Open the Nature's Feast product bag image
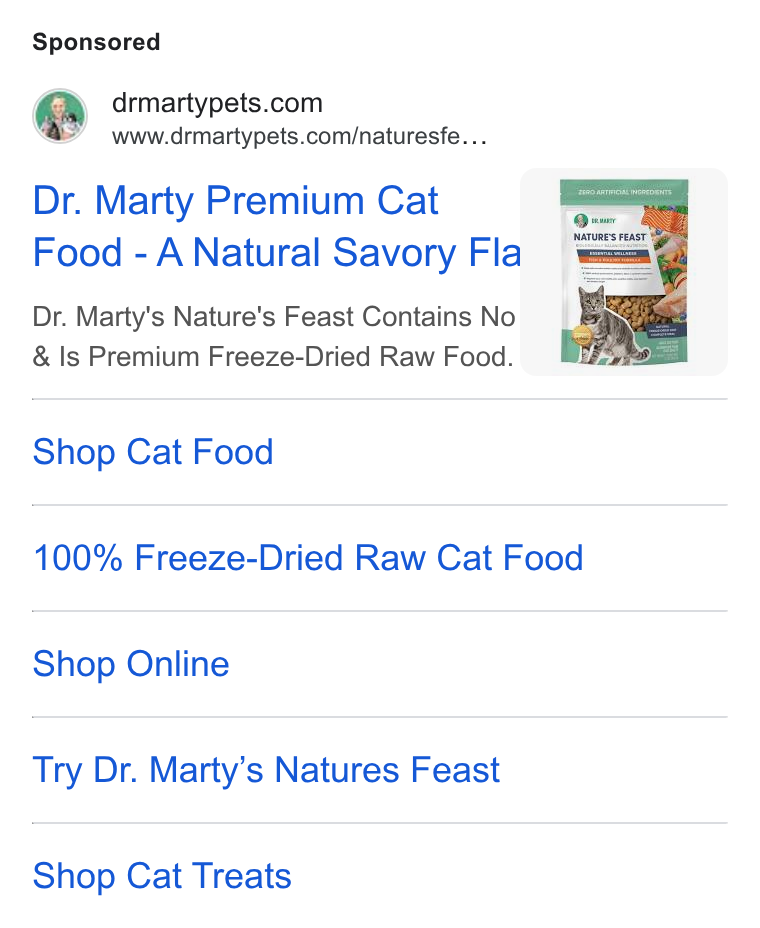Viewport: 760px width, 928px height. click(624, 272)
